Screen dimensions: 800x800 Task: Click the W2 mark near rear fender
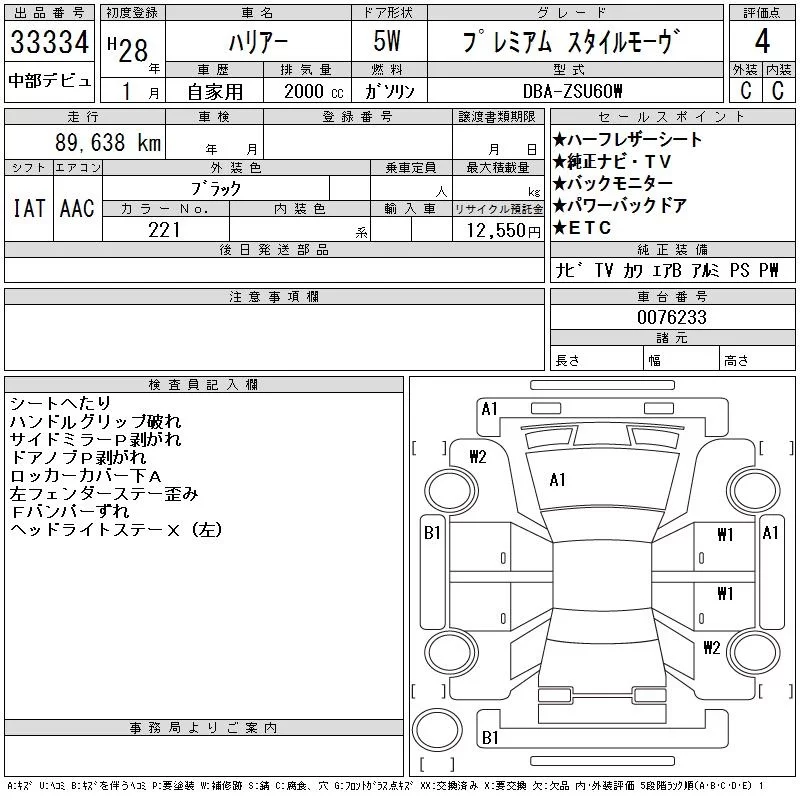coord(711,646)
